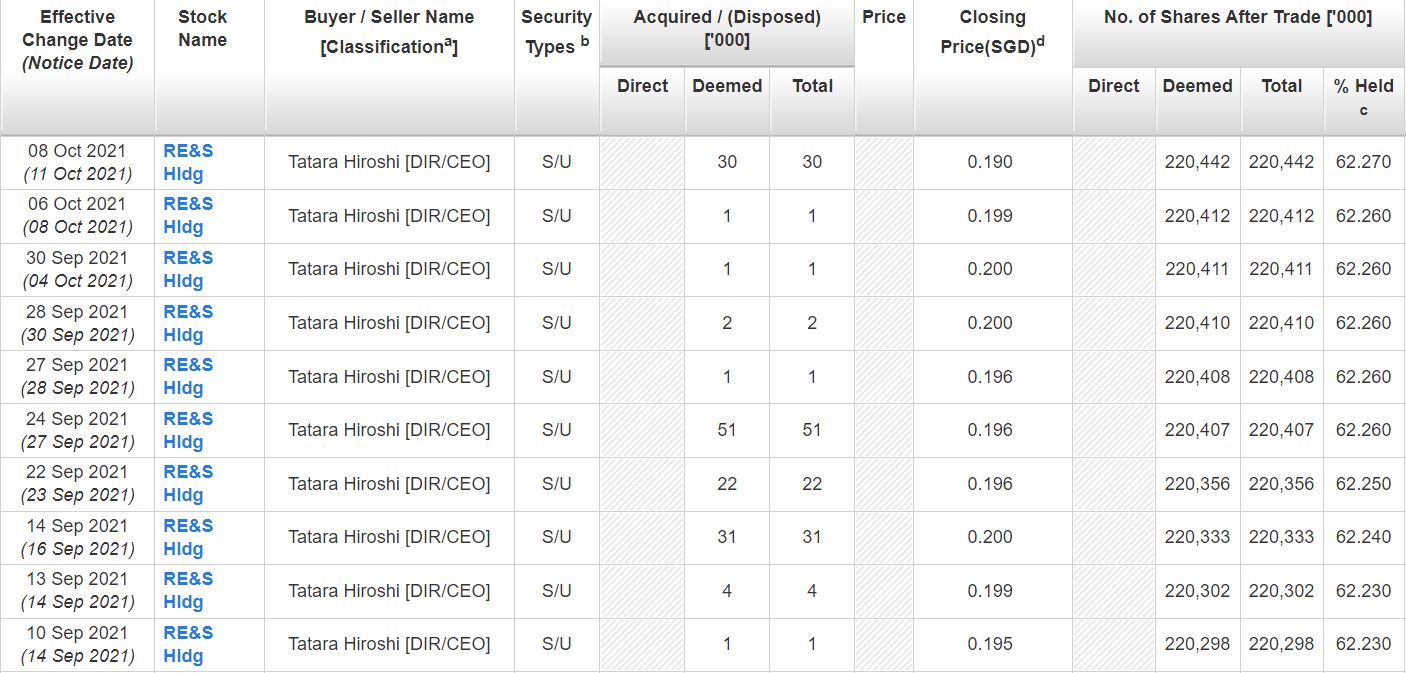Select RE&S Hldg link in 27 Sep 2021 row
Image resolution: width=1406 pixels, height=673 pixels.
coord(188,376)
